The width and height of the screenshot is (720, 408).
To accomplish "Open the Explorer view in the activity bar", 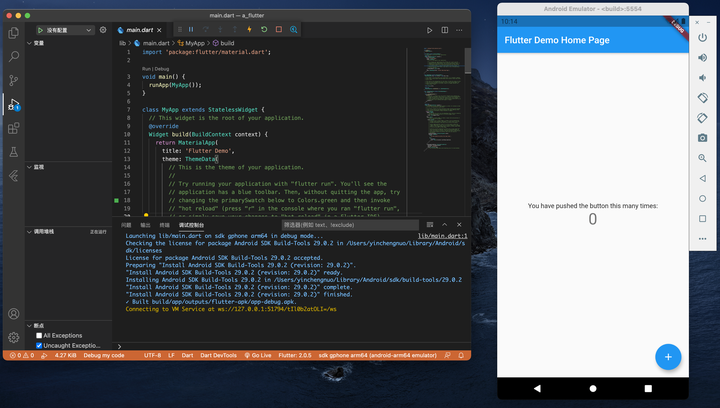I will pos(14,33).
